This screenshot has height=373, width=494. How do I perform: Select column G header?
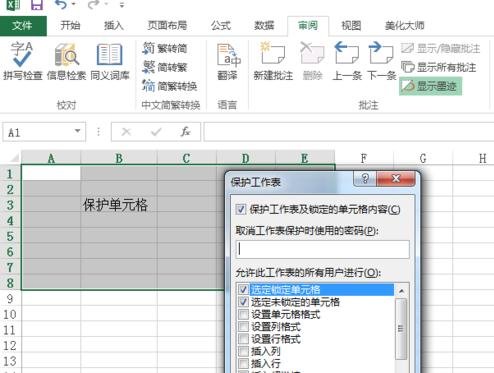tap(423, 158)
